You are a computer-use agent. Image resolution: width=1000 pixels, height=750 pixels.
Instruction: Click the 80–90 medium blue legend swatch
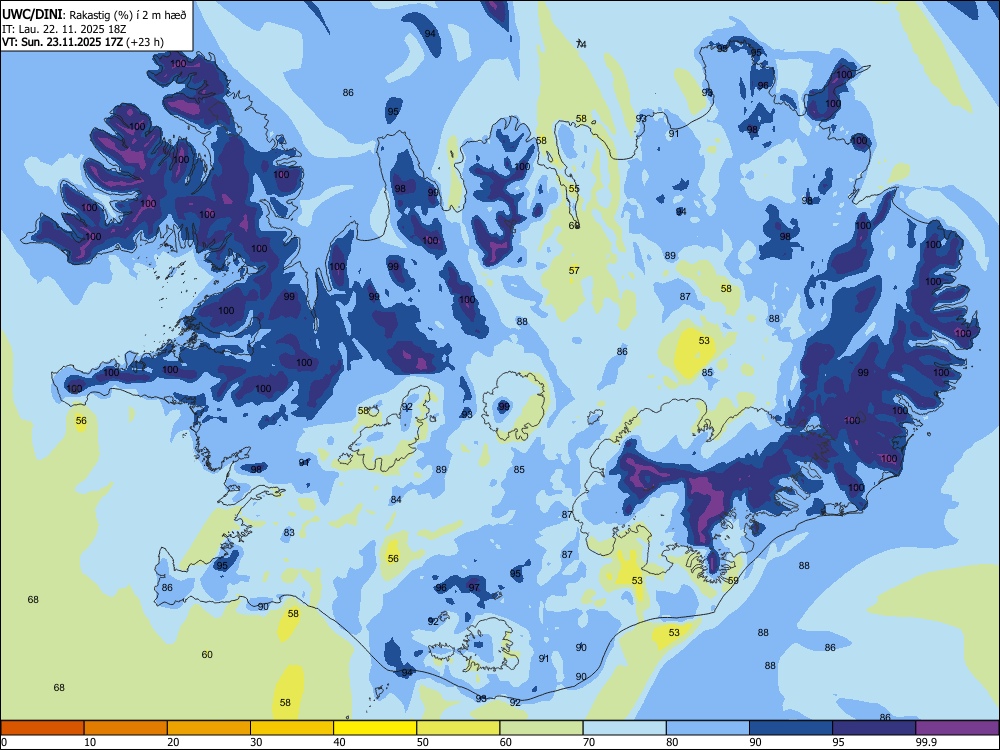click(707, 728)
